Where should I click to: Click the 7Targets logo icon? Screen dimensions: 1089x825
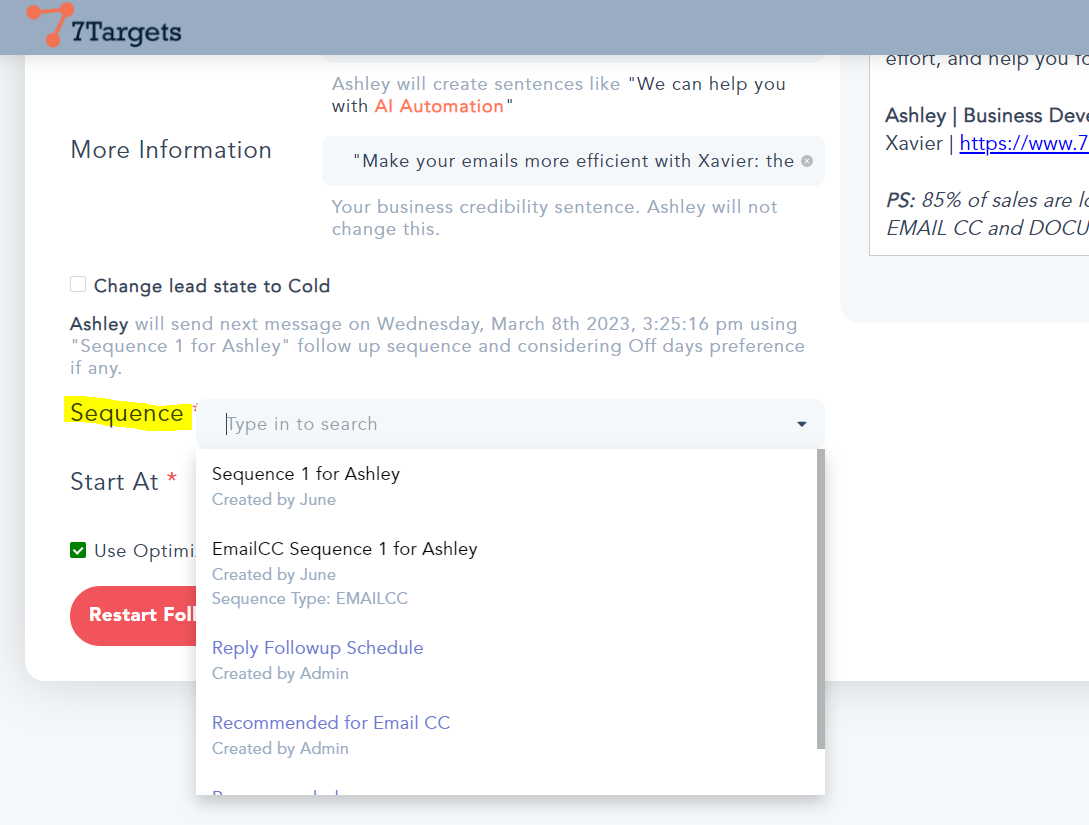[50, 25]
